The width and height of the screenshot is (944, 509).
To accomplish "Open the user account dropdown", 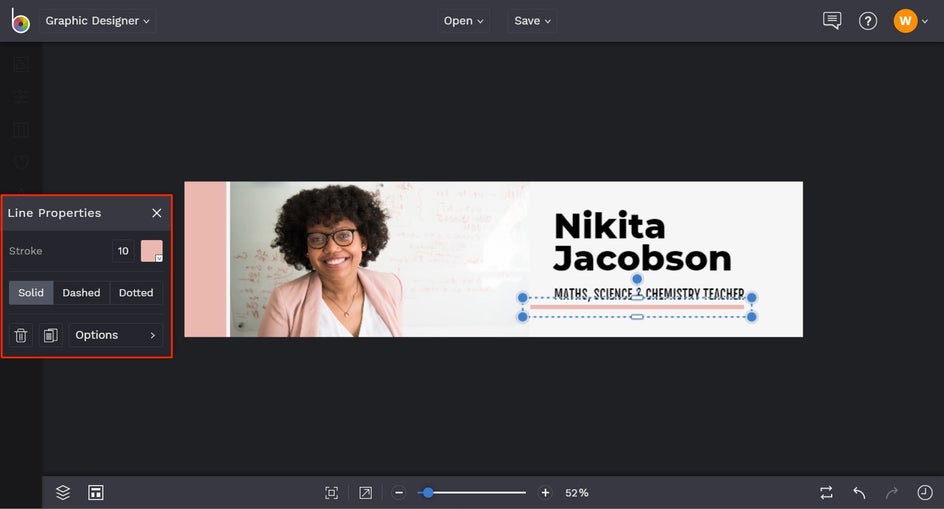I will tap(911, 21).
